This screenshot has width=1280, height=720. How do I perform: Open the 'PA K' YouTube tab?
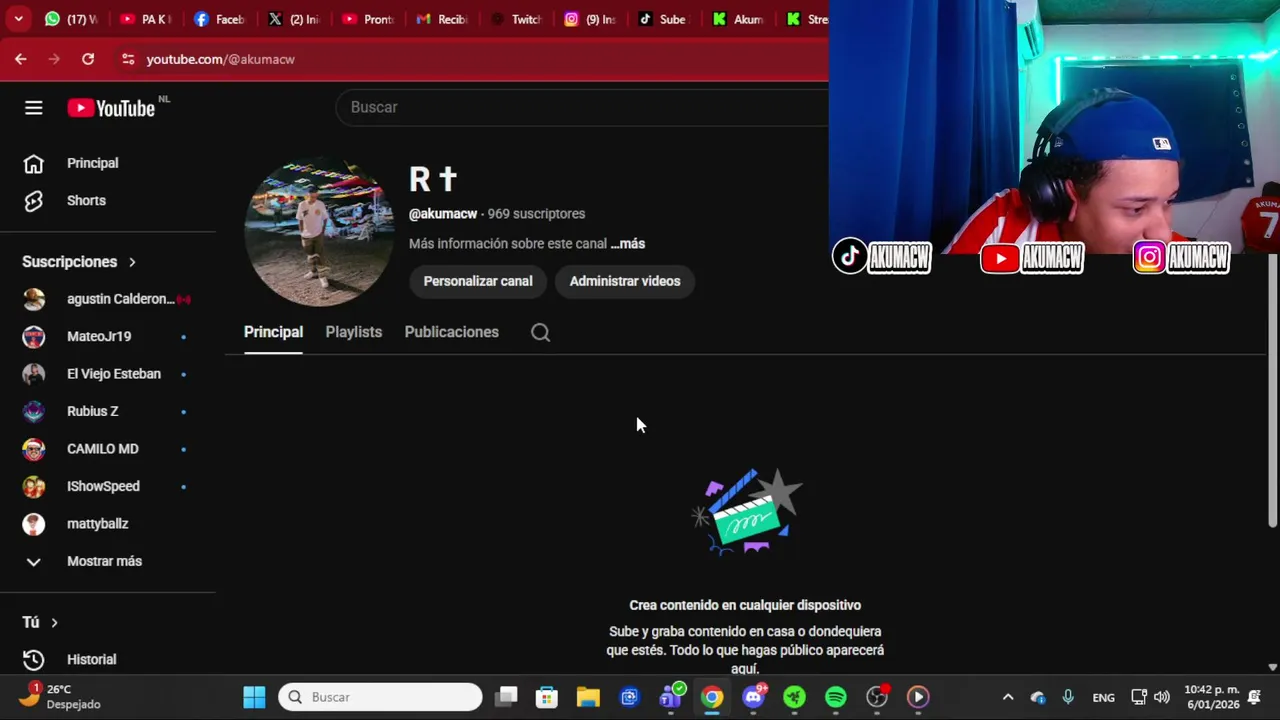[146, 19]
